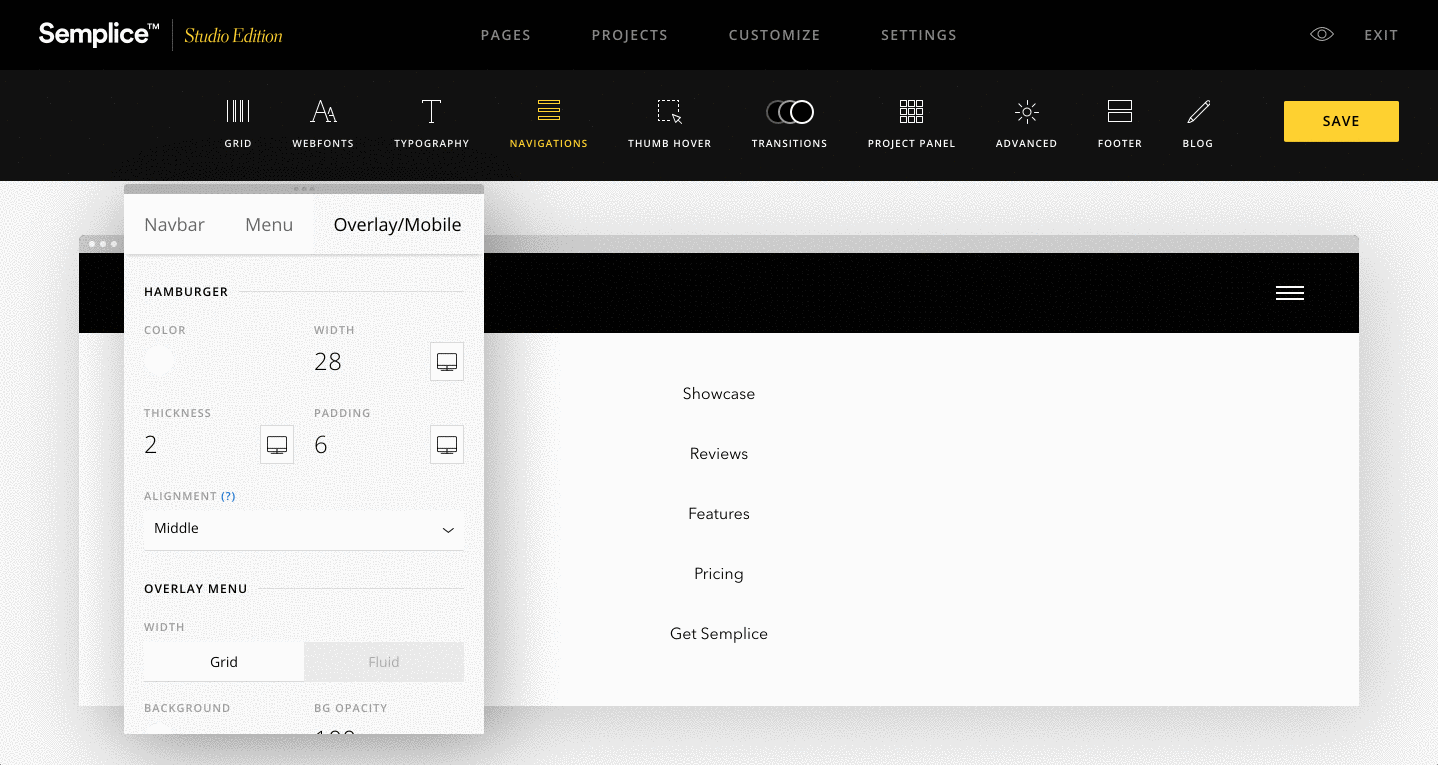Expand the Middle alignment selector
Screen dimensions: 1438x765
point(303,528)
